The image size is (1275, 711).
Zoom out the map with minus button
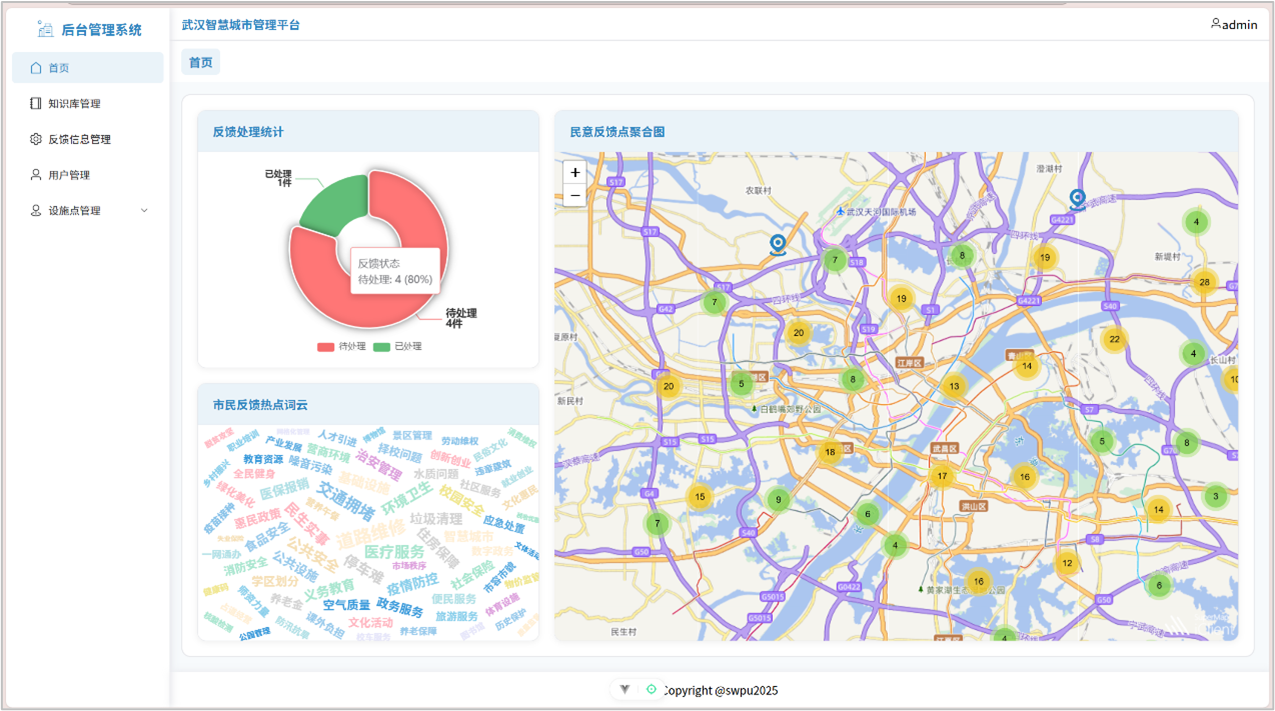click(x=575, y=195)
